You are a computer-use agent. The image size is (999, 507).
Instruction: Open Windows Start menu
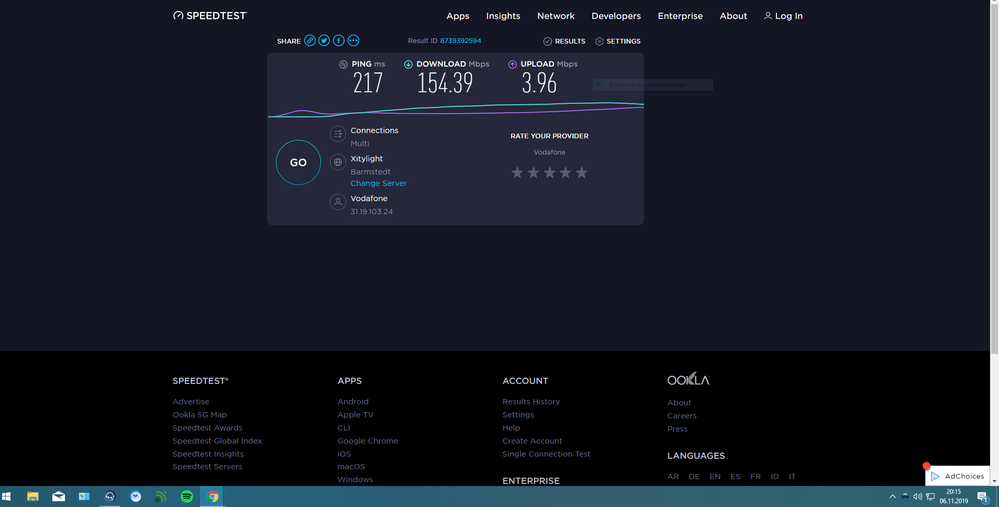click(7, 496)
